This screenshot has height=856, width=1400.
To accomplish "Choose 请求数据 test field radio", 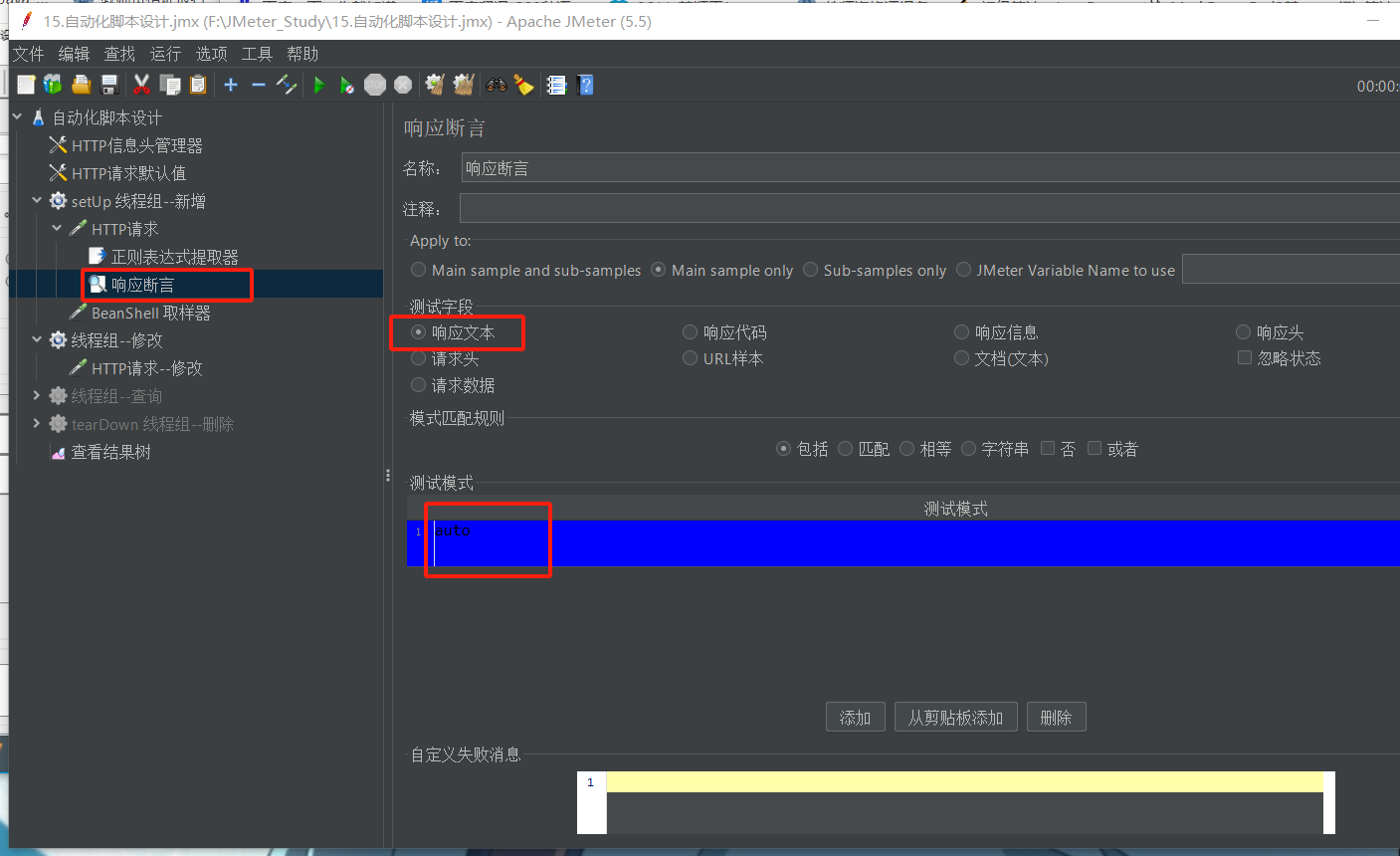I will point(419,384).
